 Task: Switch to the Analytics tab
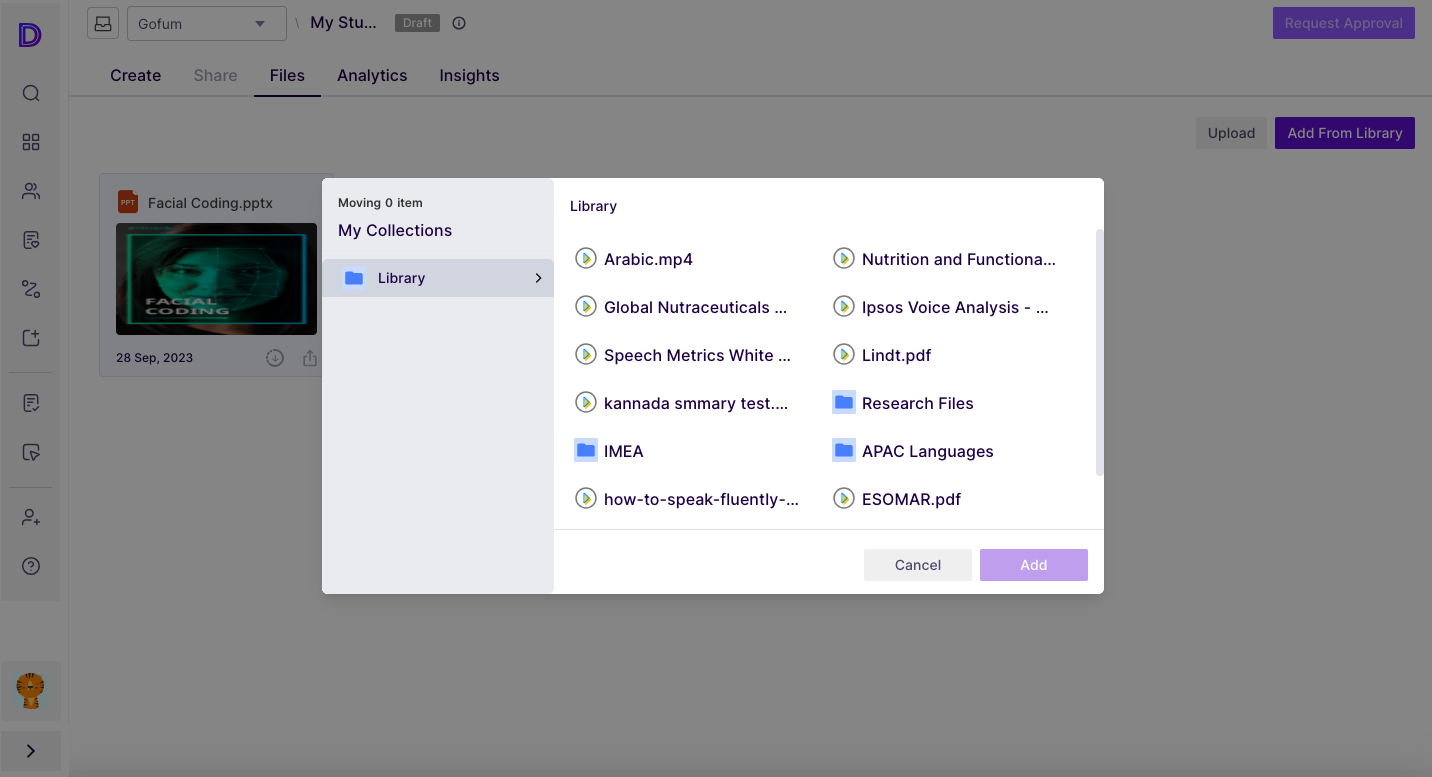click(372, 76)
